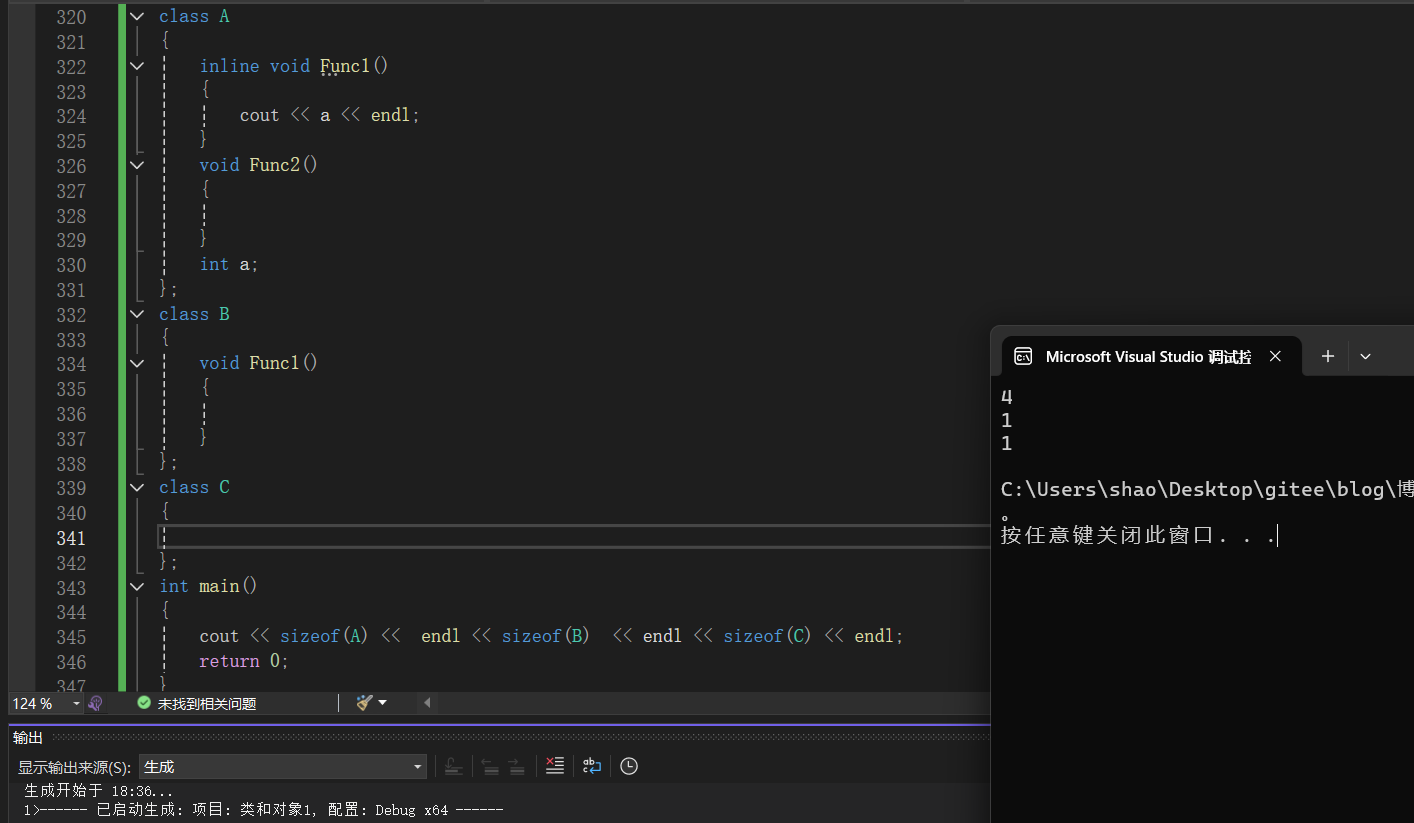Collapse Func1 in class B at line 334

pos(137,363)
